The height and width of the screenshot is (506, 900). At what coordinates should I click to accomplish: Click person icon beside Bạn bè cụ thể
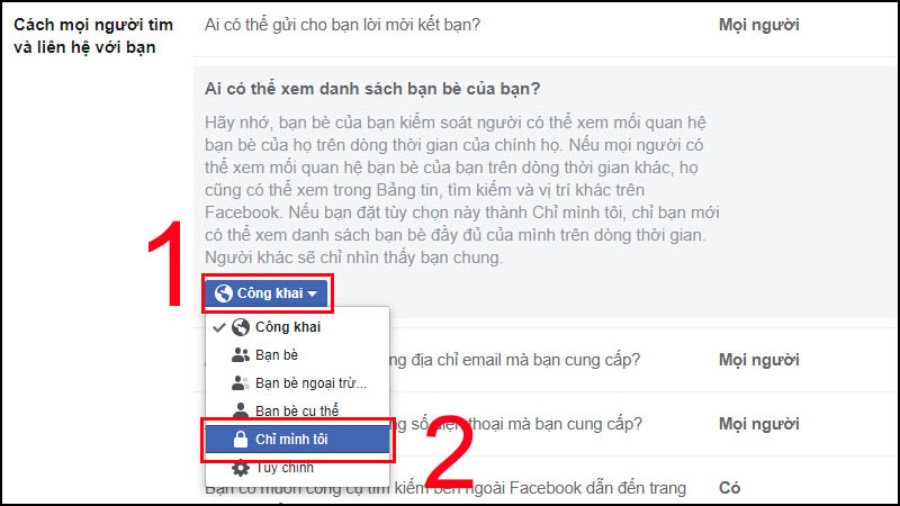pyautogui.click(x=240, y=410)
